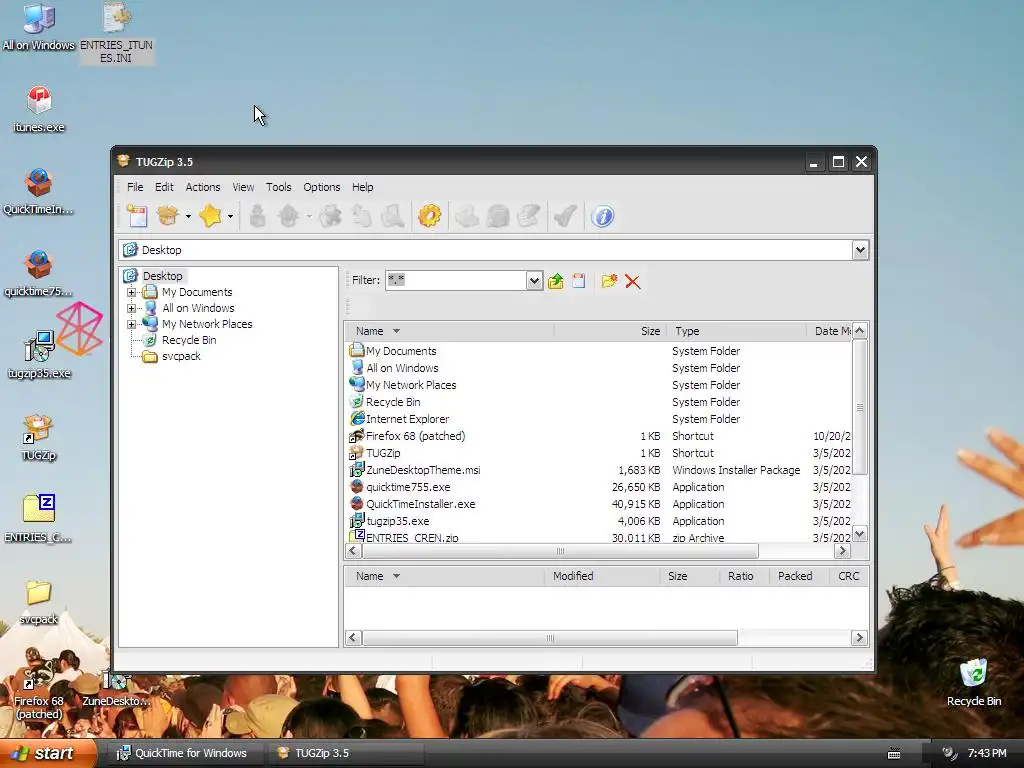Image resolution: width=1024 pixels, height=768 pixels.
Task: Select quicktime755.exe in the file list
Action: tap(408, 487)
